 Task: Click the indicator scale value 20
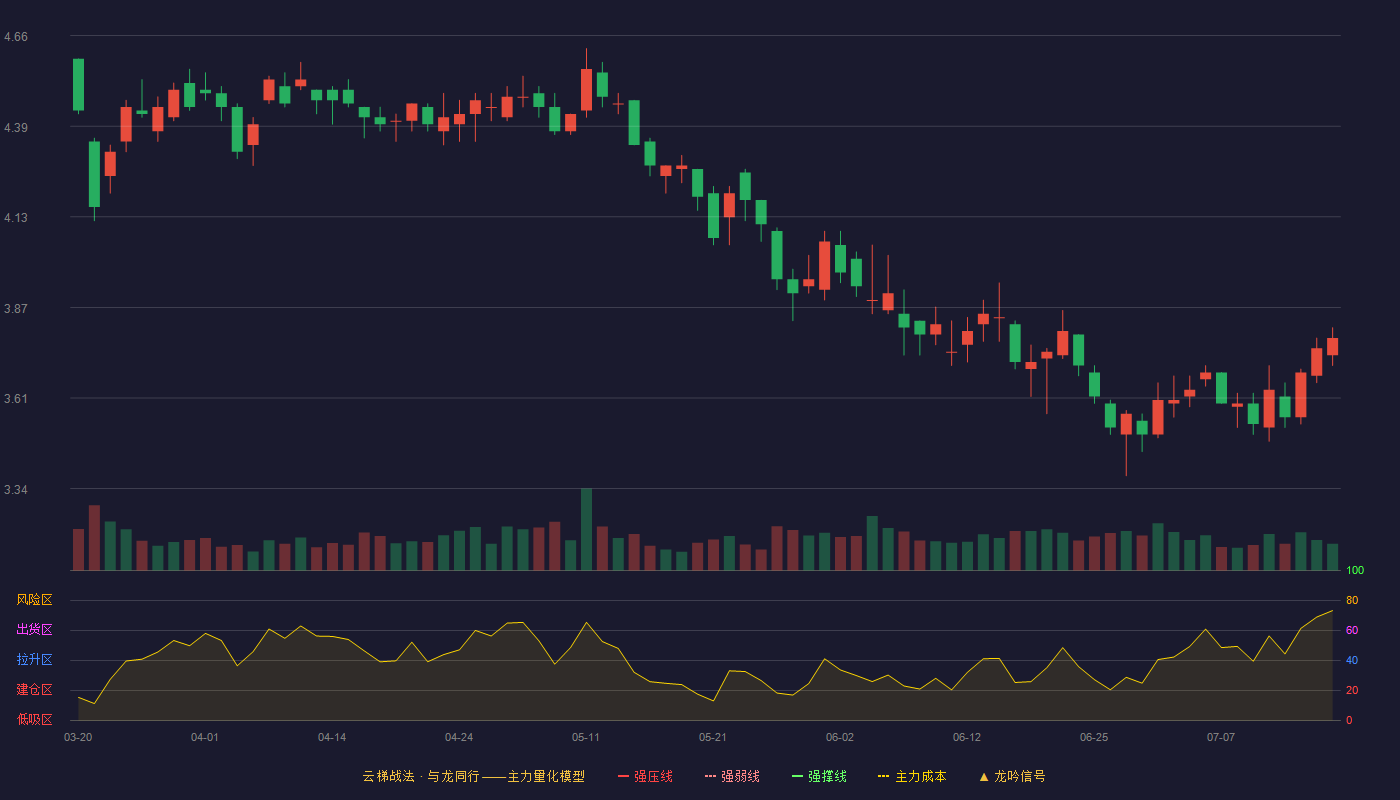pos(1352,690)
